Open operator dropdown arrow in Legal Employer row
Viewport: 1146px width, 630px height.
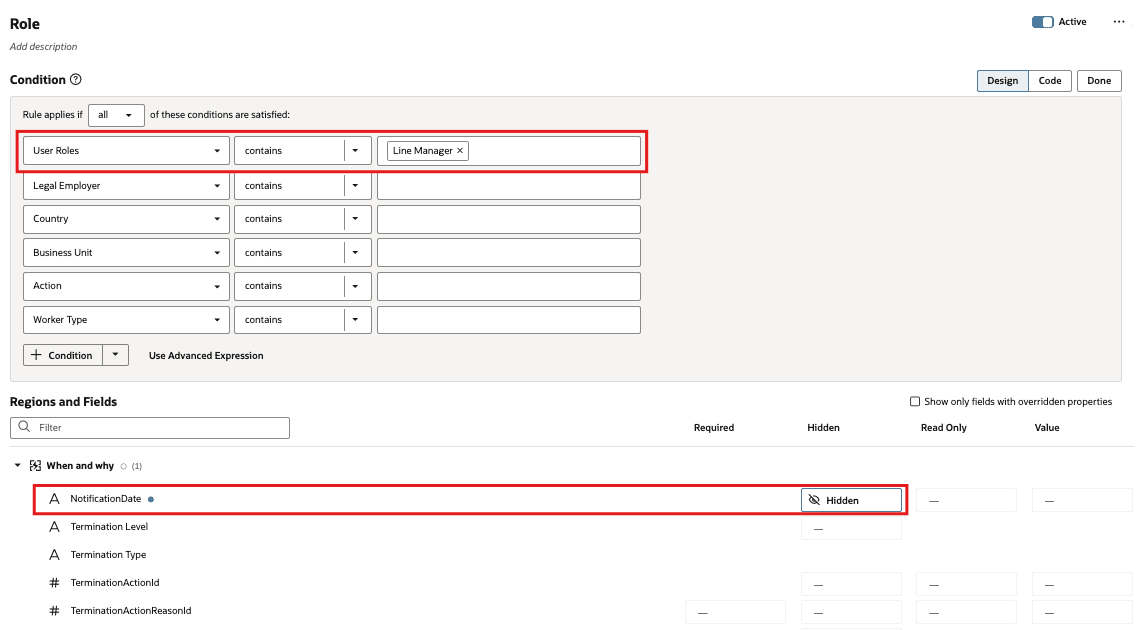356,186
